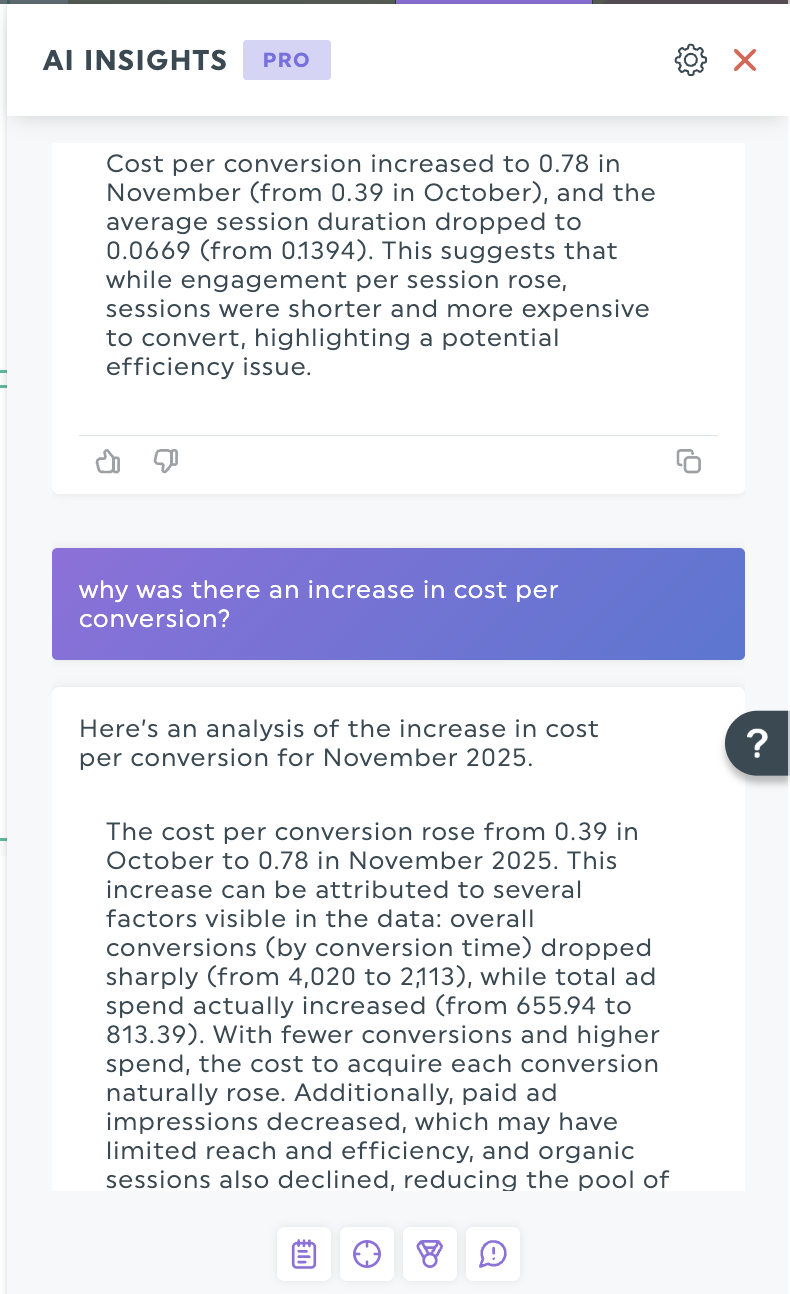Screen dimensions: 790x1294
Task: Open the question mark help button
Action: (x=758, y=743)
